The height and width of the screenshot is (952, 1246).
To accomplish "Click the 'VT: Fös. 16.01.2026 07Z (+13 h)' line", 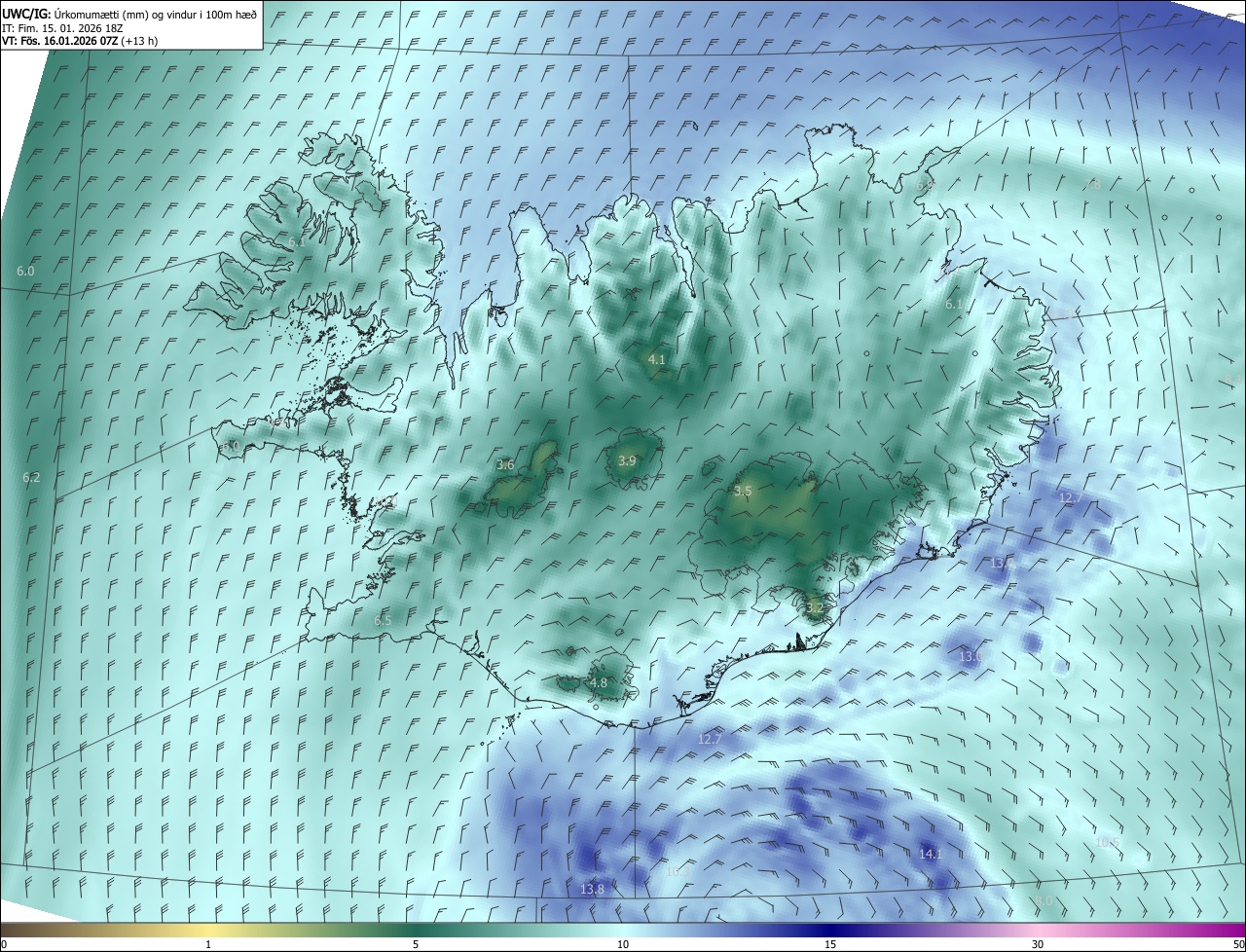I will coord(80,41).
